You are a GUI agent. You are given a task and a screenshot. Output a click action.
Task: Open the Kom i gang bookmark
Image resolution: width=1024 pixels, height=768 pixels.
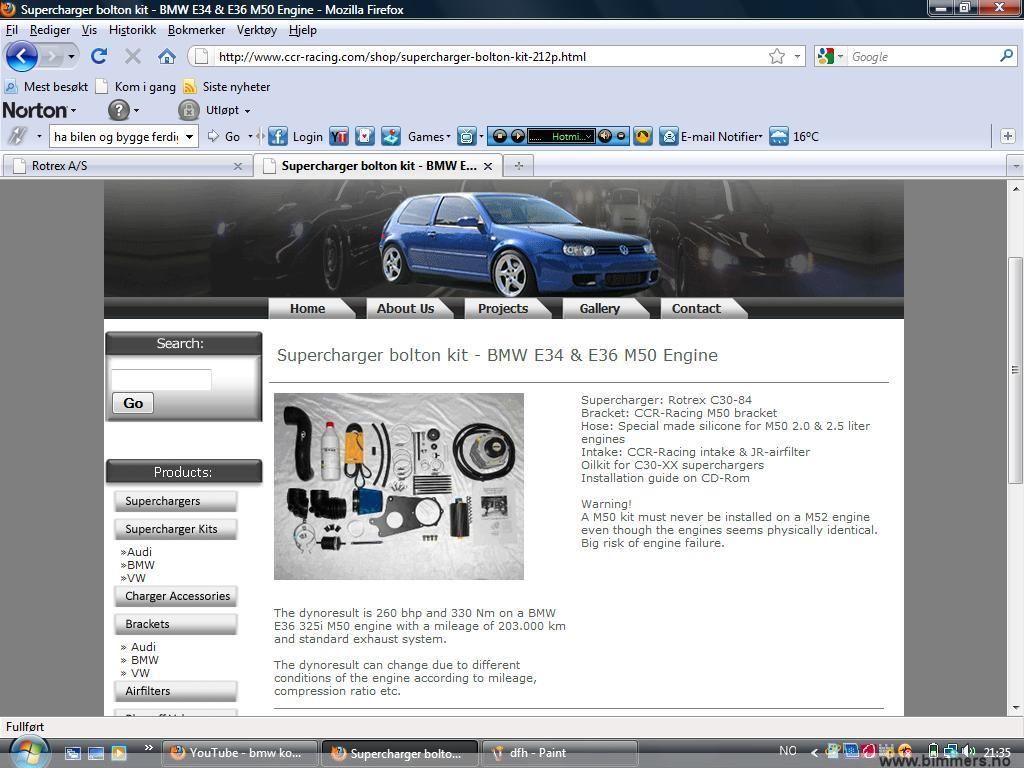[x=136, y=87]
